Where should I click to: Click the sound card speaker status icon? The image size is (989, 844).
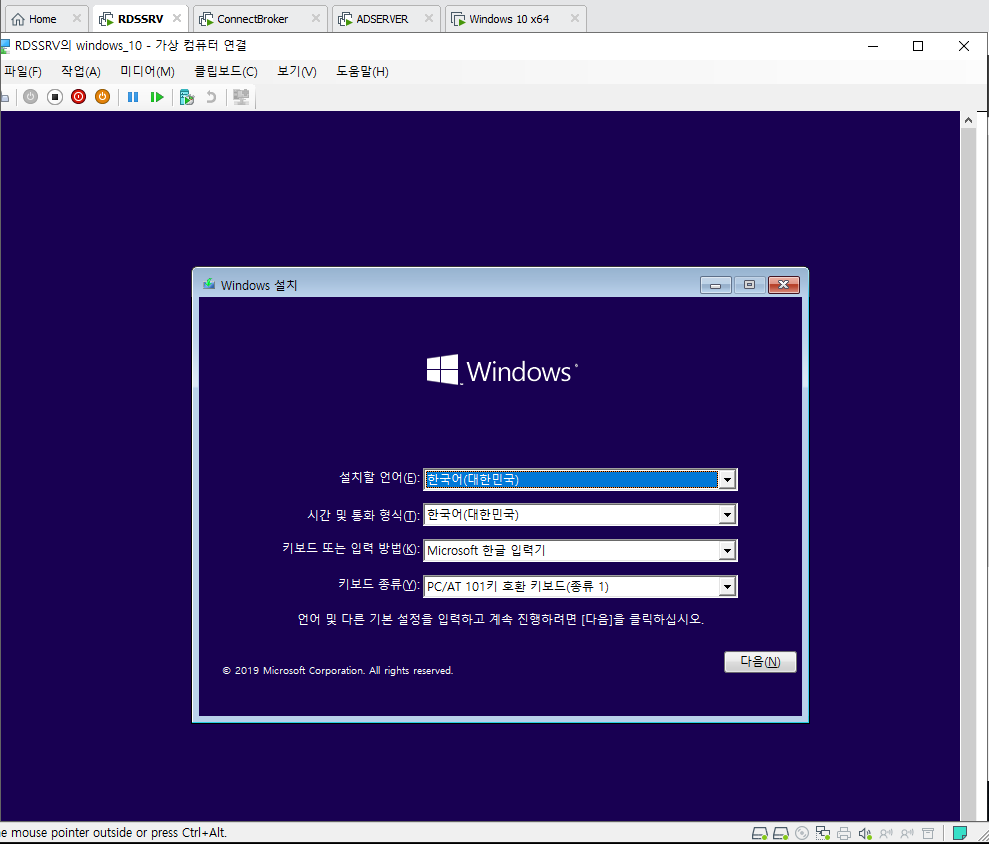865,833
